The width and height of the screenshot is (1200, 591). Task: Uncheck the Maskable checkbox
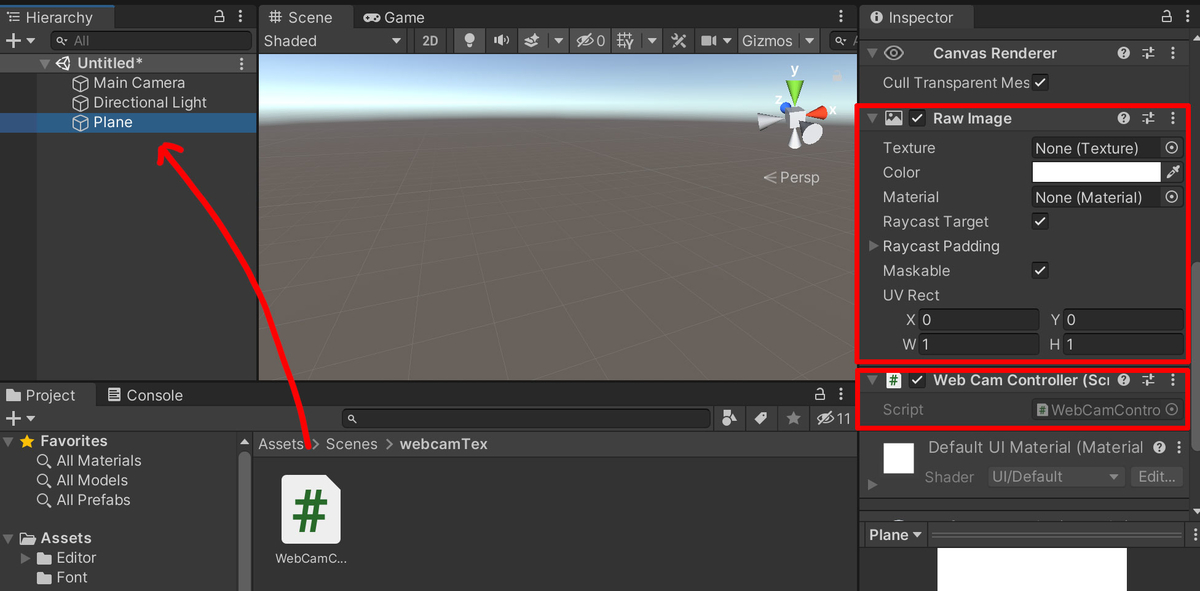(1040, 270)
